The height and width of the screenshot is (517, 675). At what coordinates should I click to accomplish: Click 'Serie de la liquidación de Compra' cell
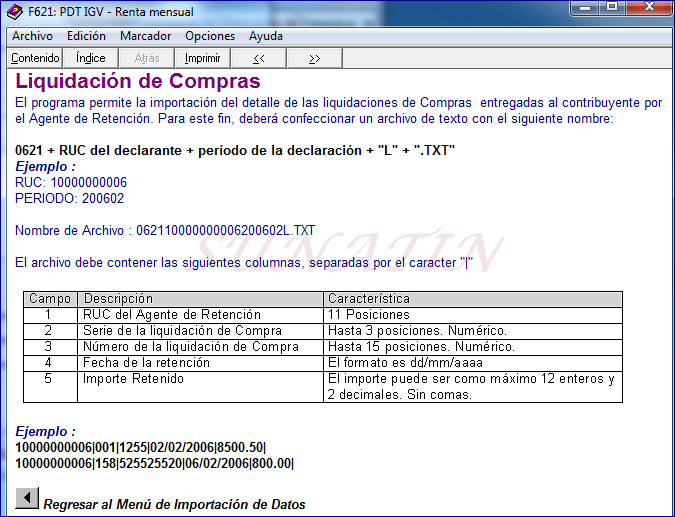[x=201, y=331]
